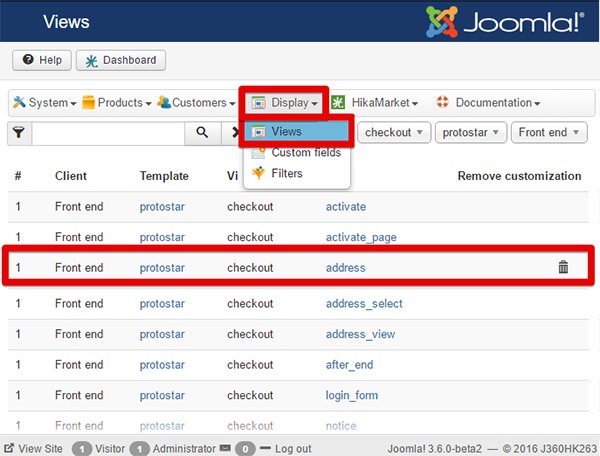
Task: Click Front end cell in address_view row
Action: point(79,334)
